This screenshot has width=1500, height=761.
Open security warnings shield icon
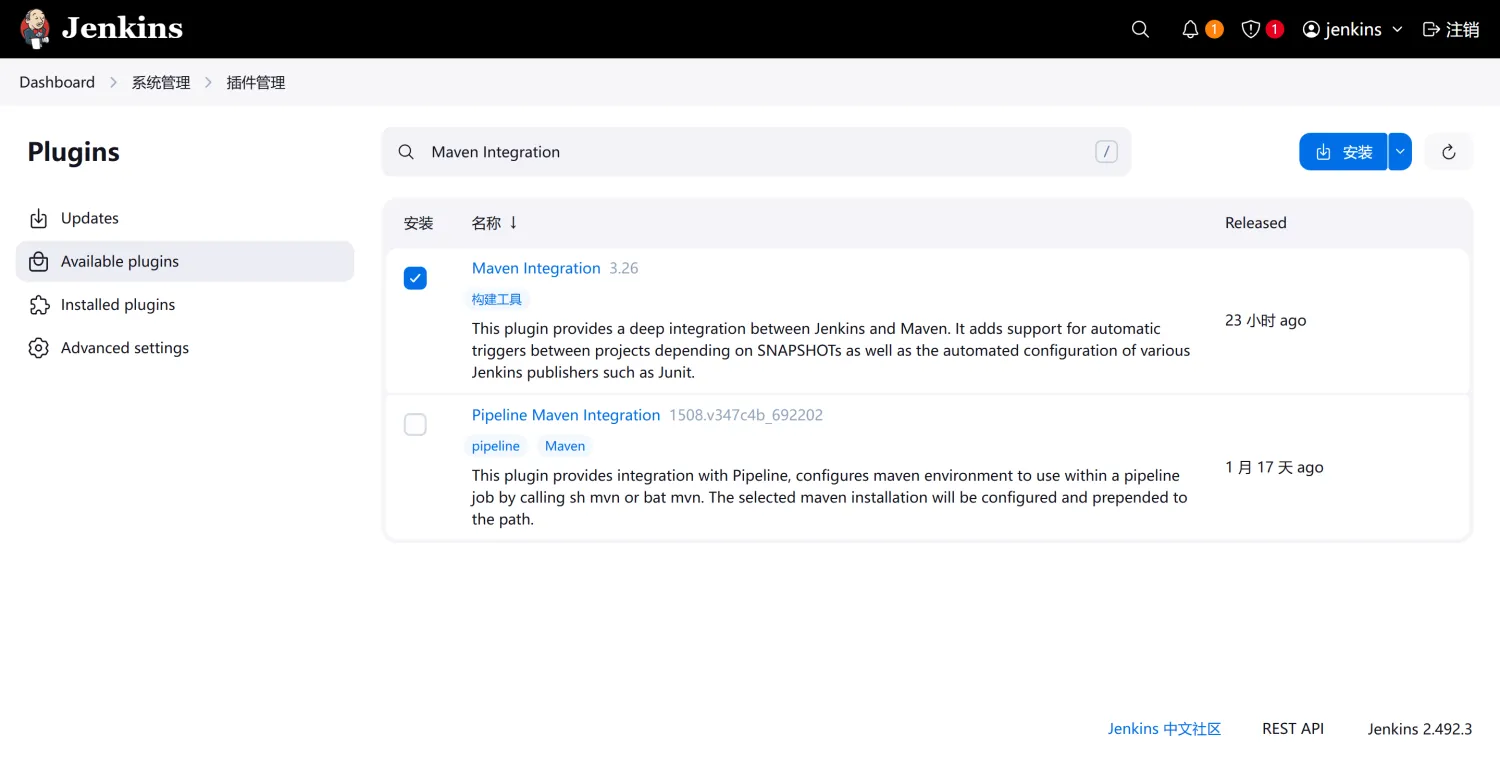(x=1250, y=29)
